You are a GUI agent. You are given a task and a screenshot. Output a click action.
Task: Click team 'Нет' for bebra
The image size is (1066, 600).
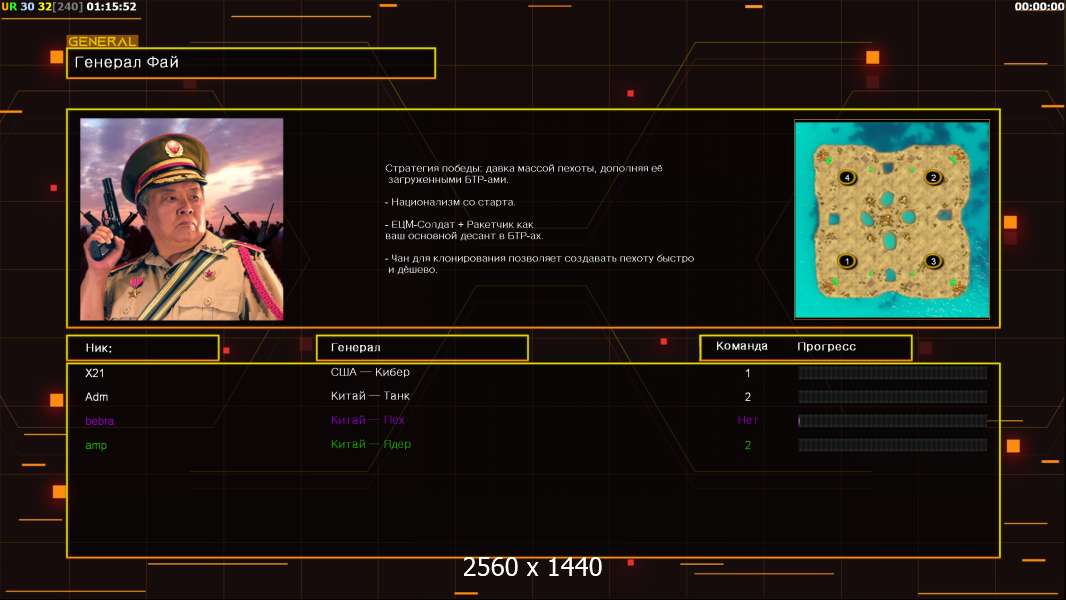click(748, 420)
